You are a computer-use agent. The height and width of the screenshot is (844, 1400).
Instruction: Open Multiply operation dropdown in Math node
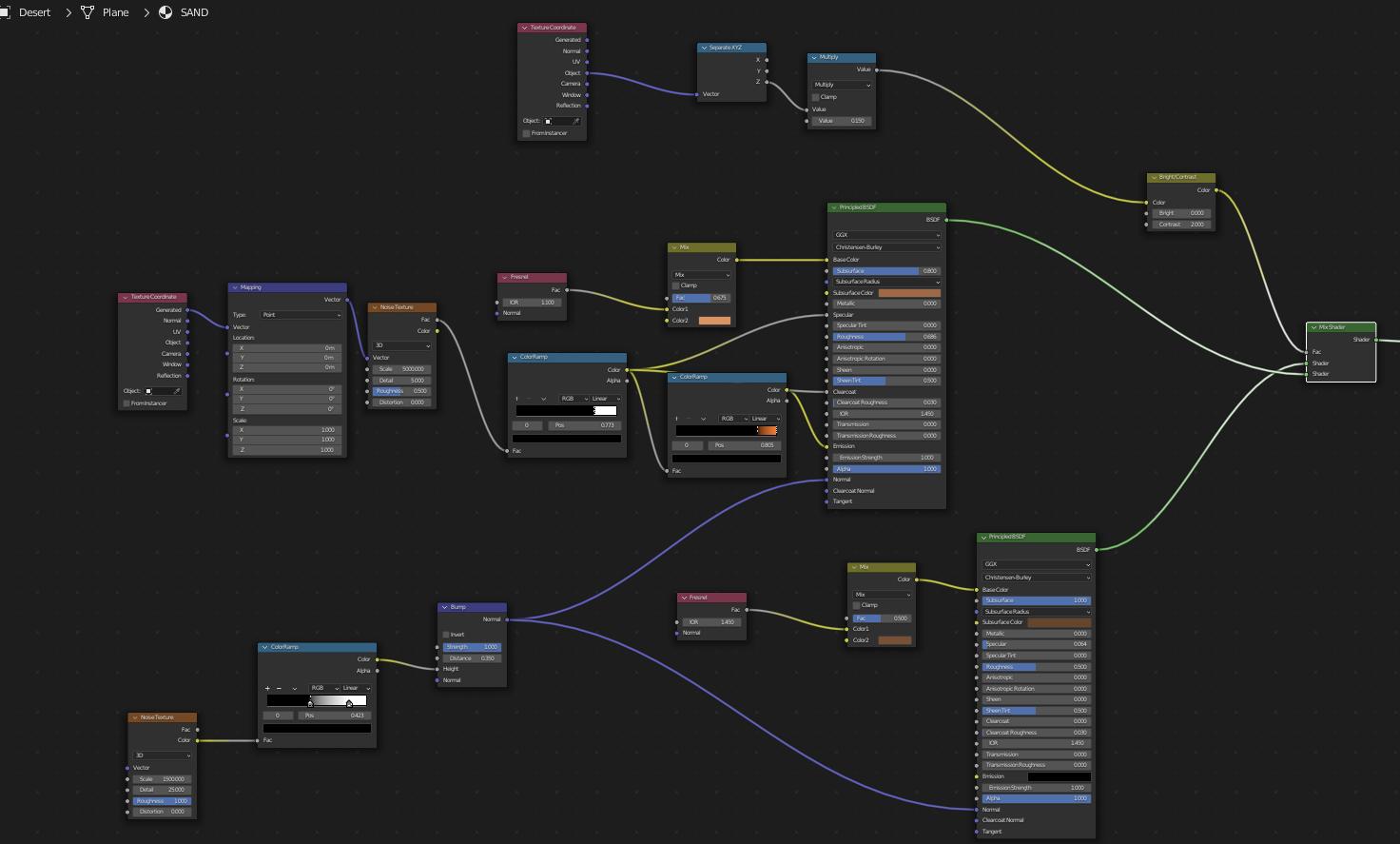(842, 85)
